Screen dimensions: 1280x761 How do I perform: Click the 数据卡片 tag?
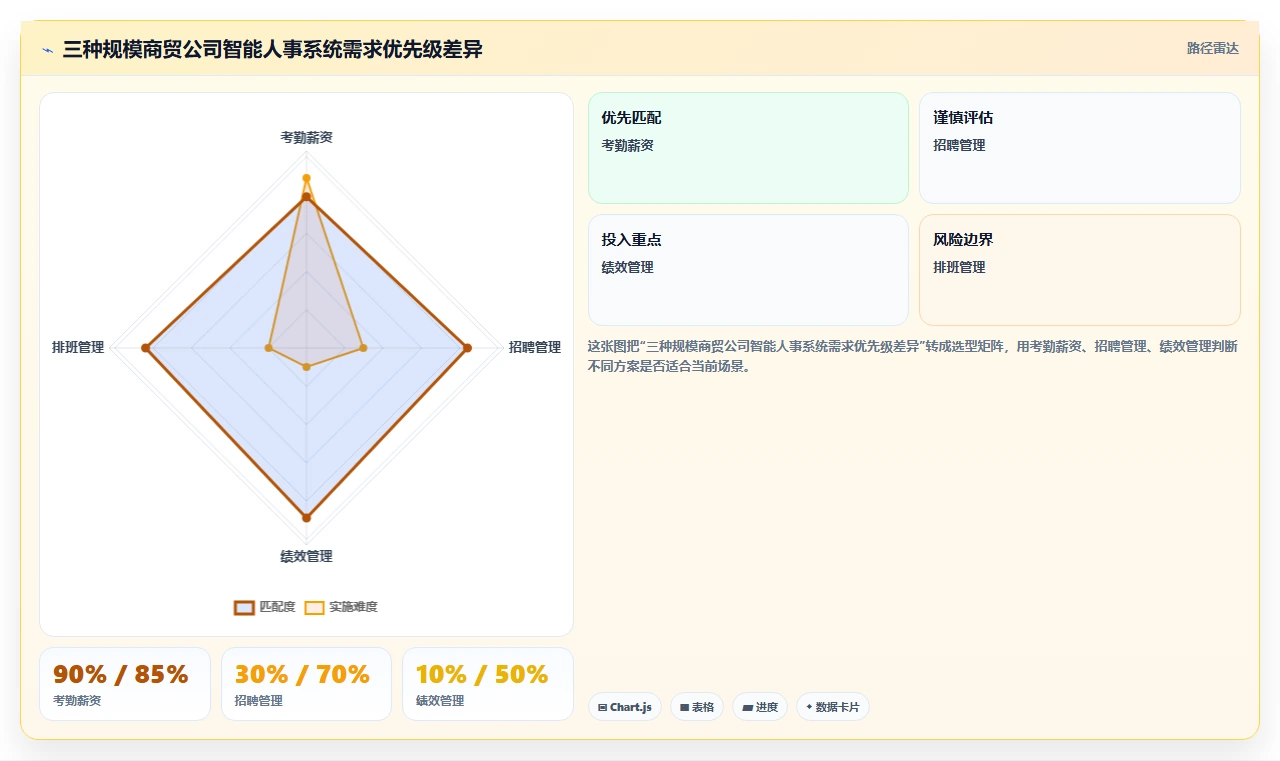coord(833,707)
